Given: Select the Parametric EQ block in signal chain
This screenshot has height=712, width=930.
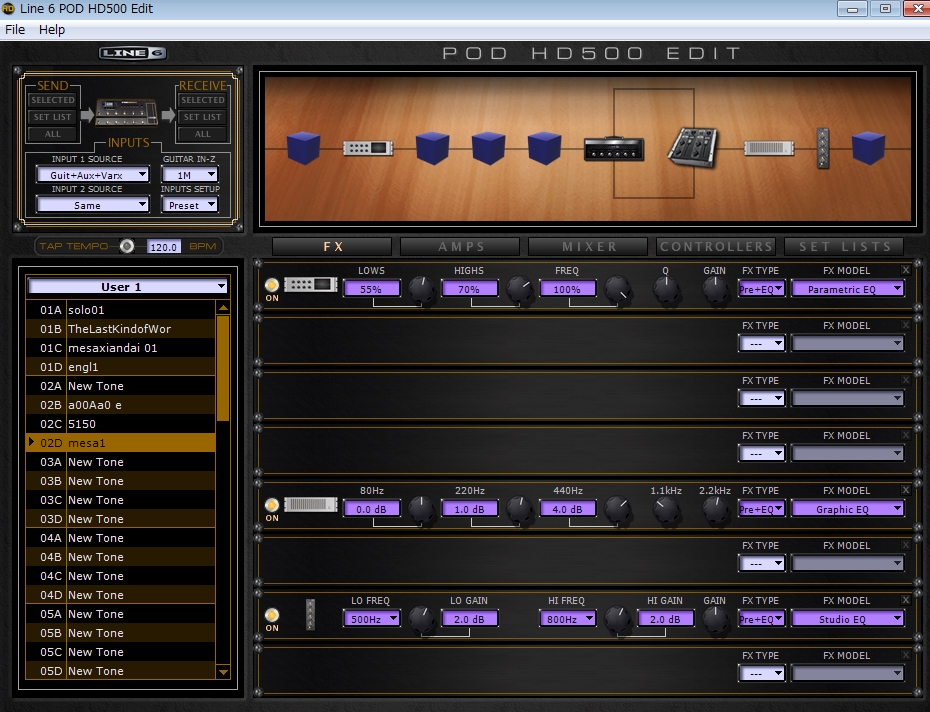Looking at the screenshot, I should [368, 148].
